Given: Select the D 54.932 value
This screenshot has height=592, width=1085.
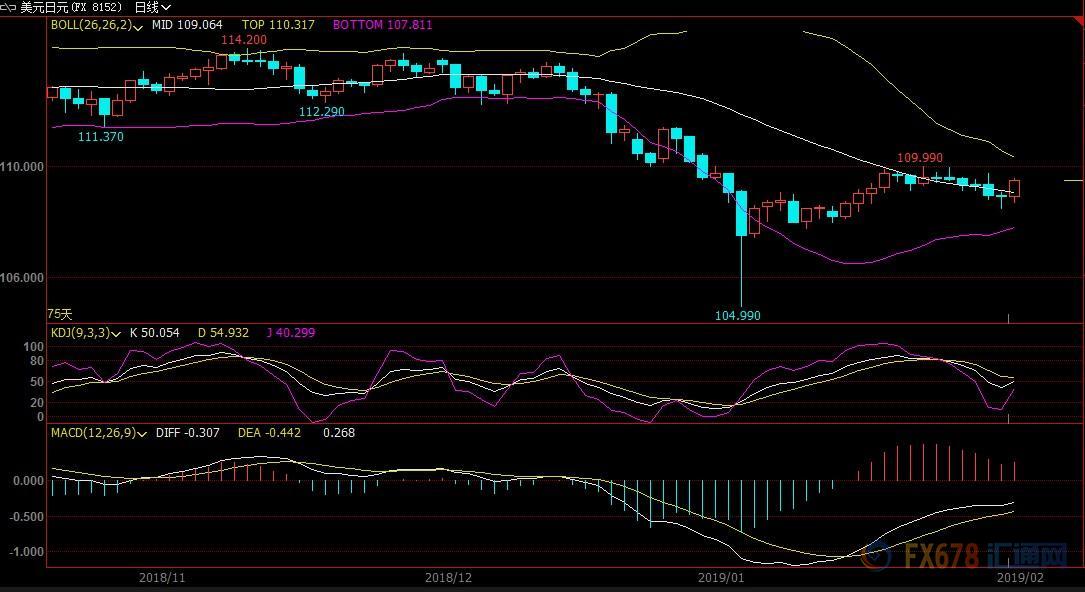Looking at the screenshot, I should tap(223, 333).
